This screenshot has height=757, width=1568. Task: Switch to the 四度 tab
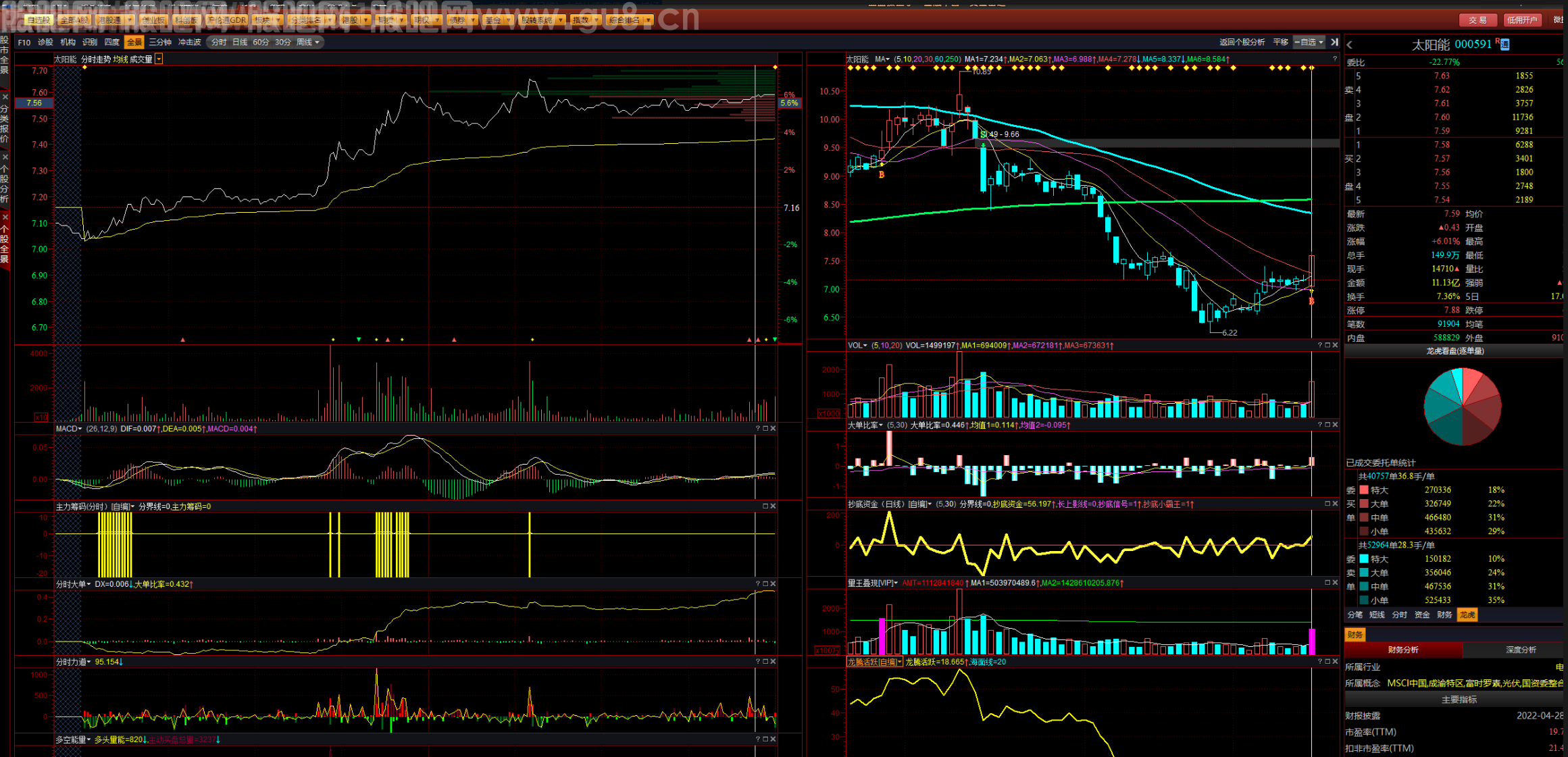click(x=112, y=43)
